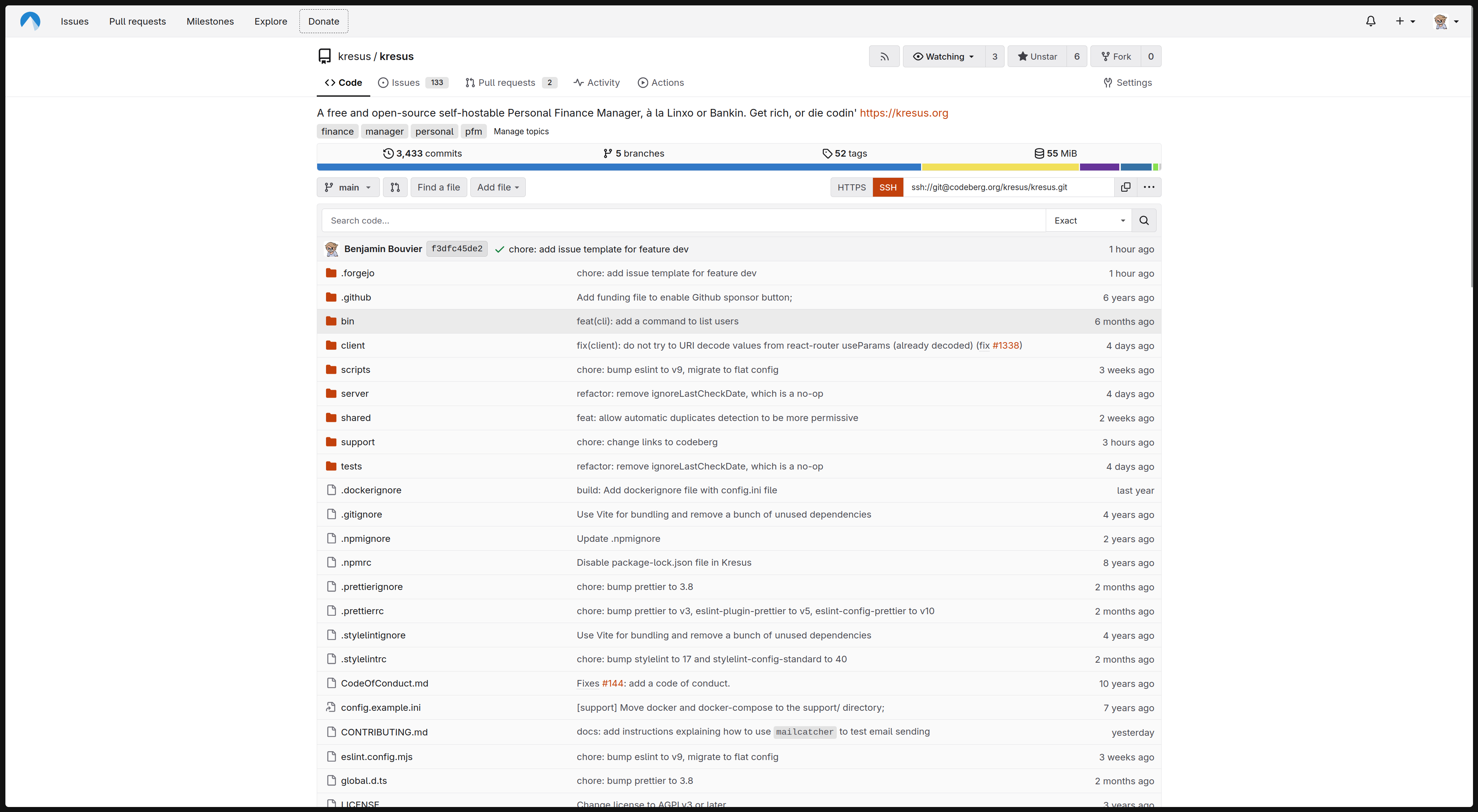Switch to the Code tab

pyautogui.click(x=344, y=83)
